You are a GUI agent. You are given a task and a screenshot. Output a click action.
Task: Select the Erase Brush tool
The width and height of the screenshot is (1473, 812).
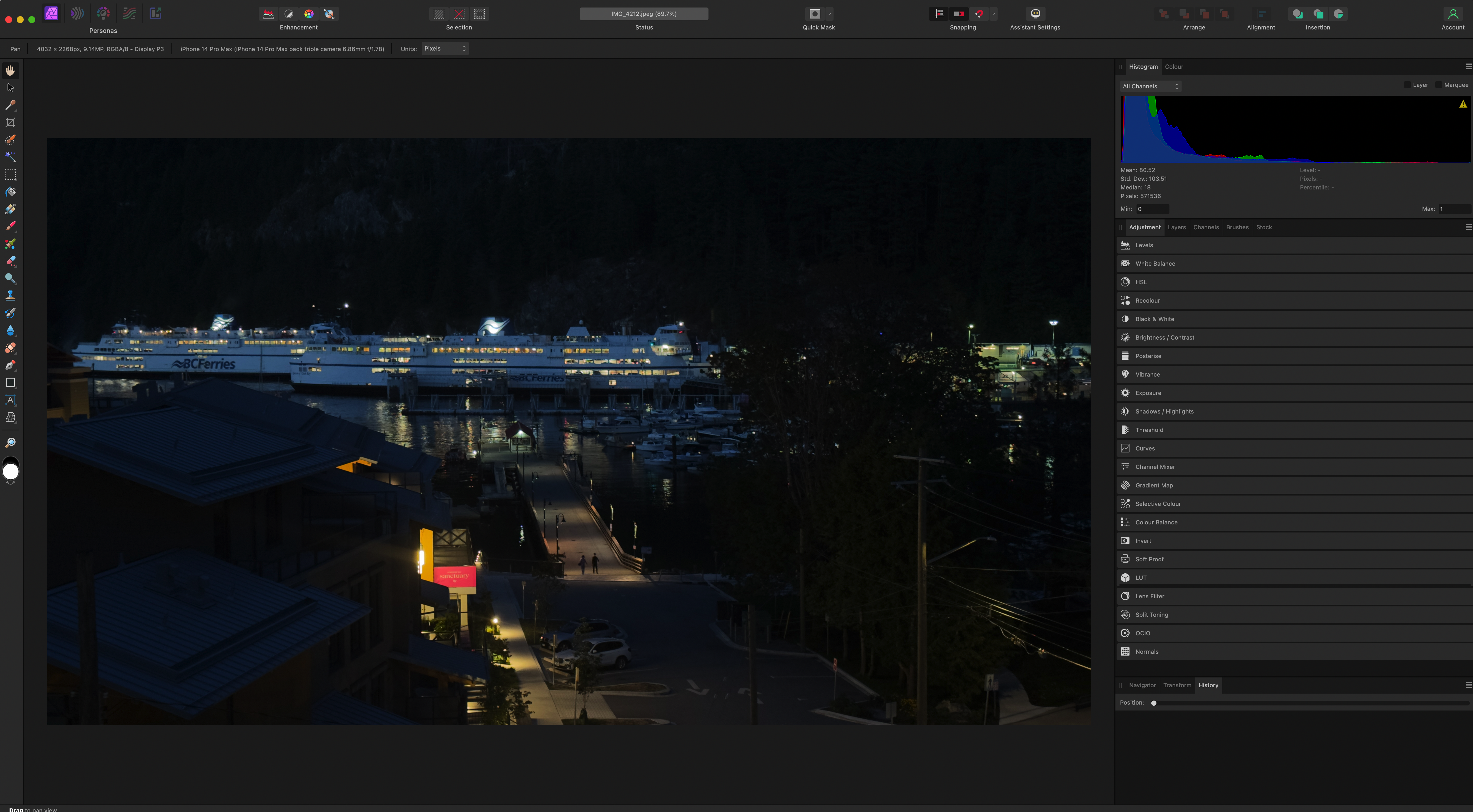click(x=10, y=261)
